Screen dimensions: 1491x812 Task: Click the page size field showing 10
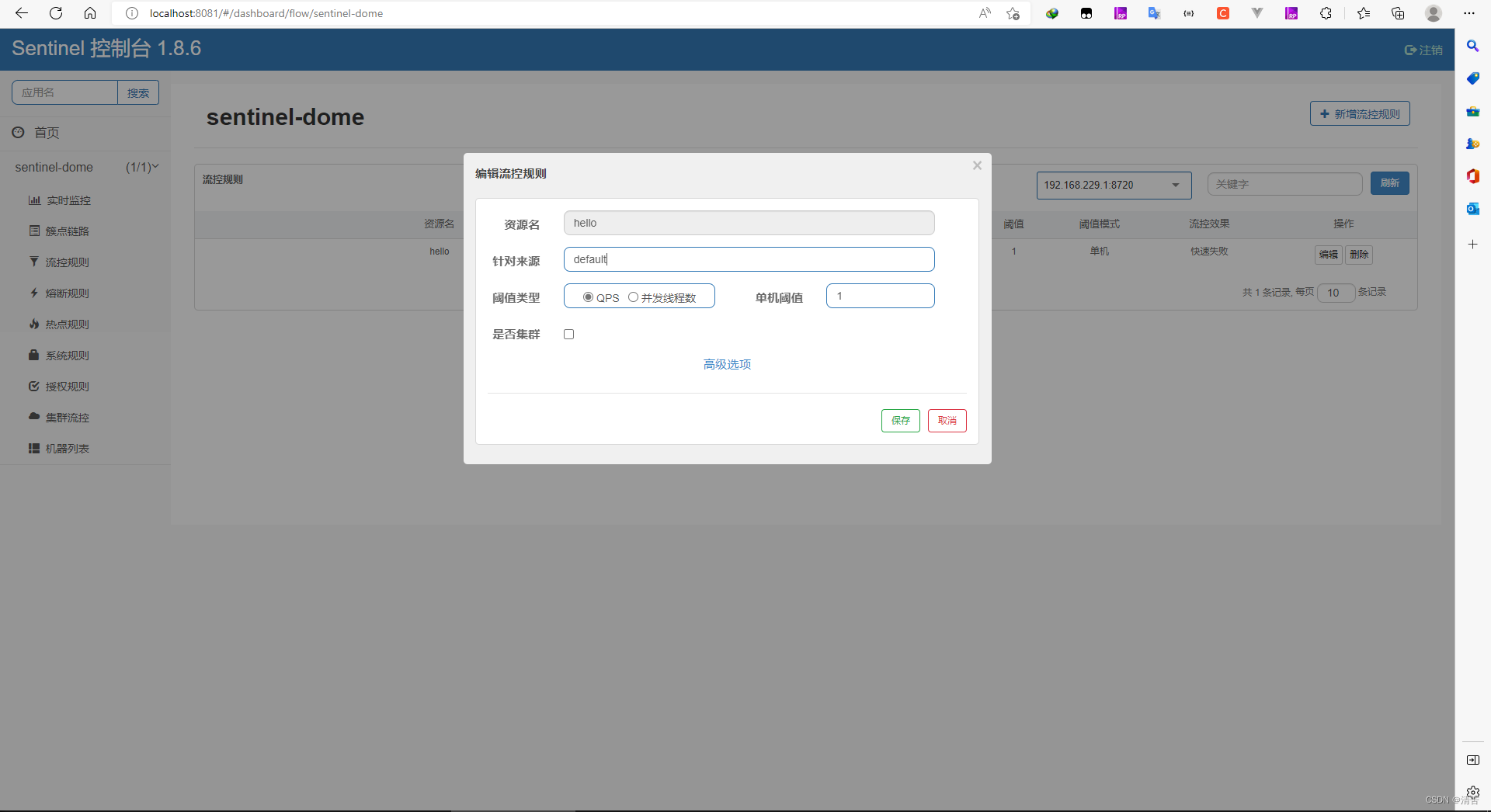pos(1336,293)
